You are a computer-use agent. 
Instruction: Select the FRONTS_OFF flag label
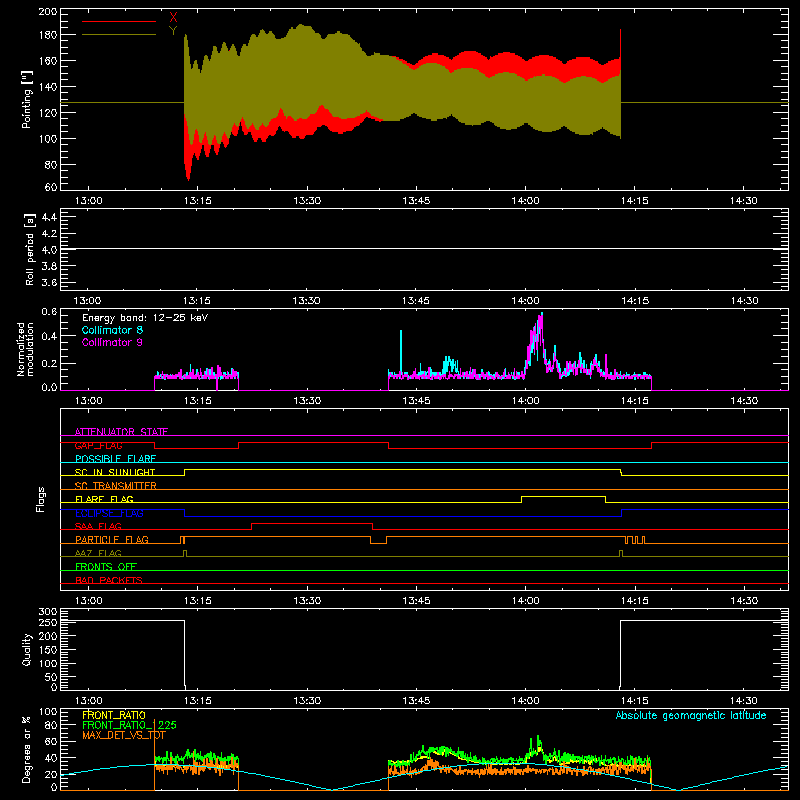(106, 567)
